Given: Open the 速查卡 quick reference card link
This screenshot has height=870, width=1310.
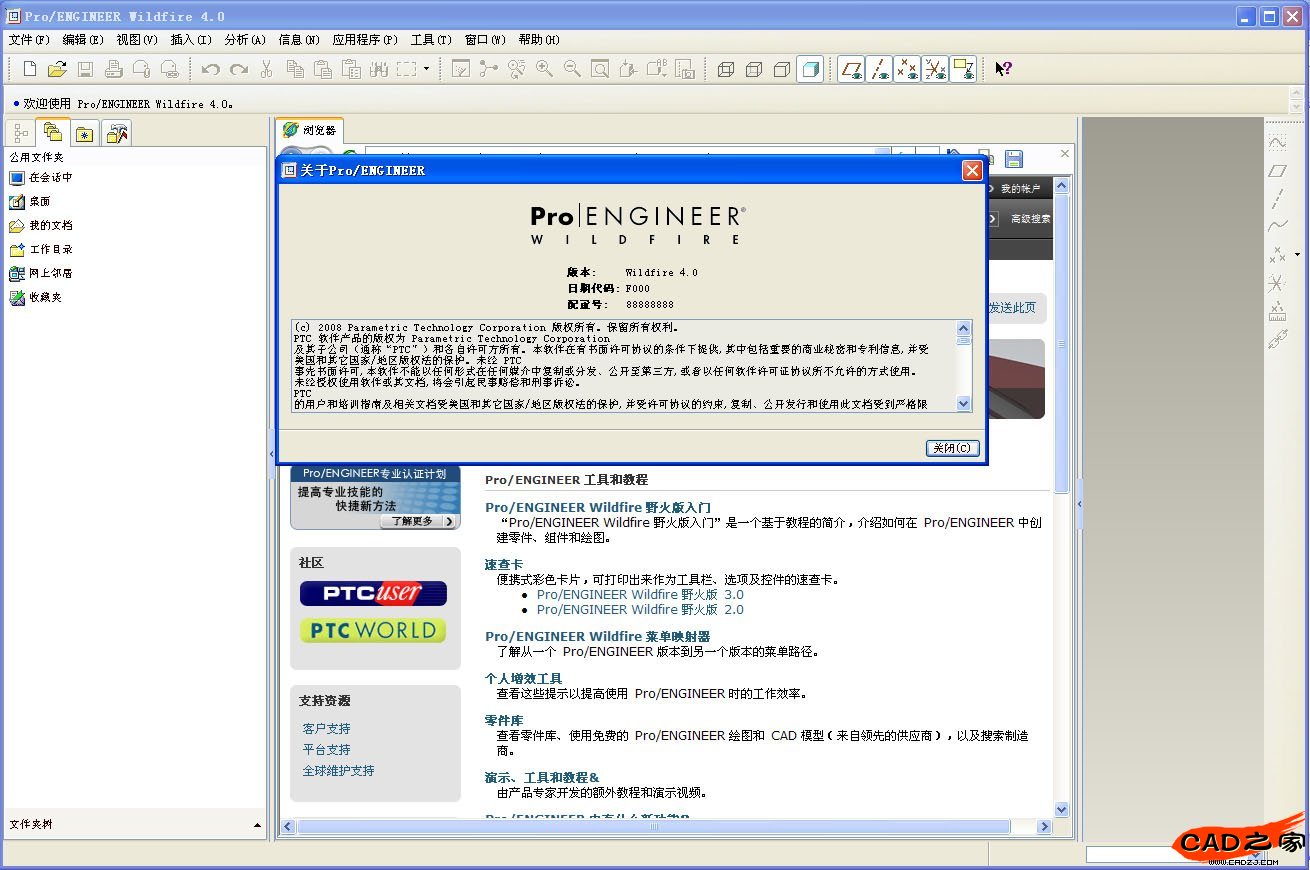Looking at the screenshot, I should pyautogui.click(x=504, y=564).
